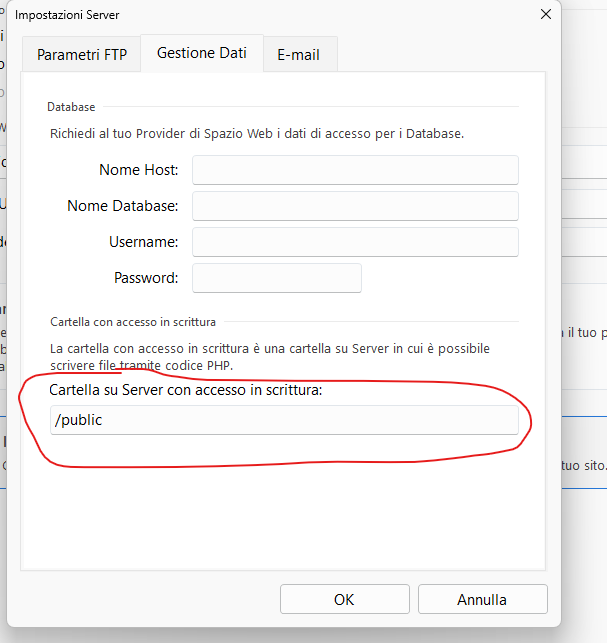The image size is (607, 643).
Task: Click the /public server folder field
Action: pos(285,420)
